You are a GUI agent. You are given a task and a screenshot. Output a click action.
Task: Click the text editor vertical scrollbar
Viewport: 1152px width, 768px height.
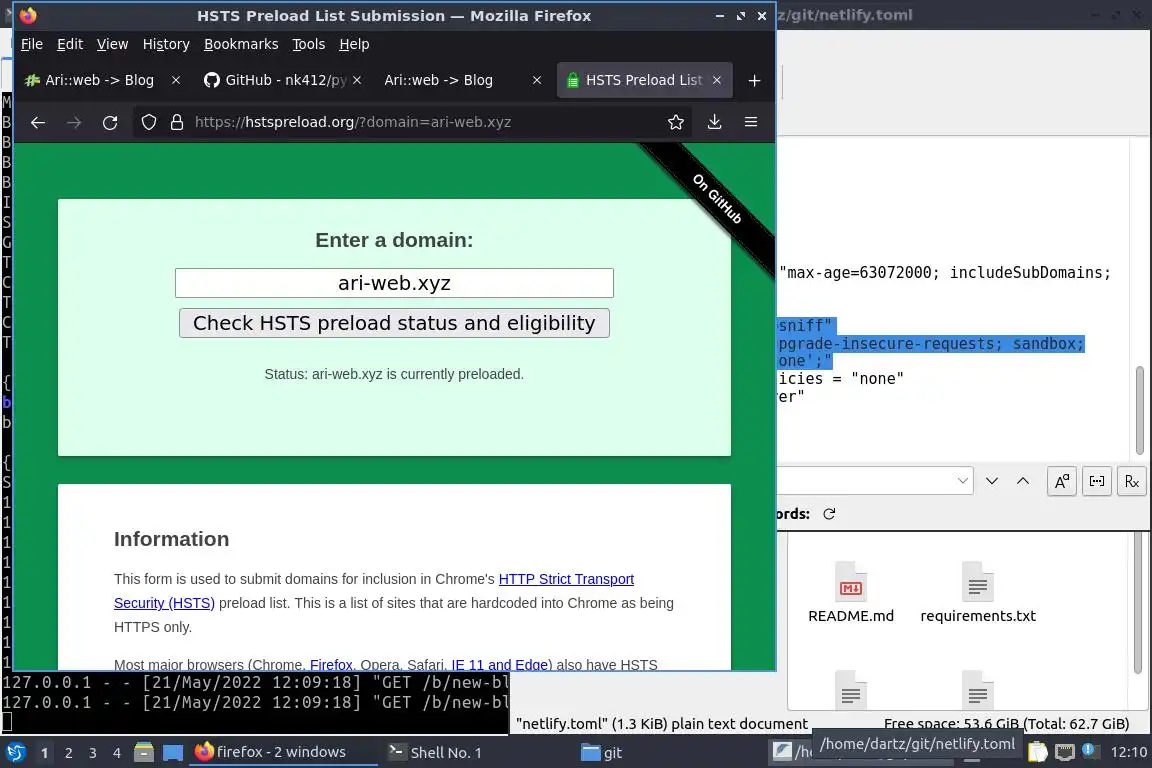(1140, 412)
